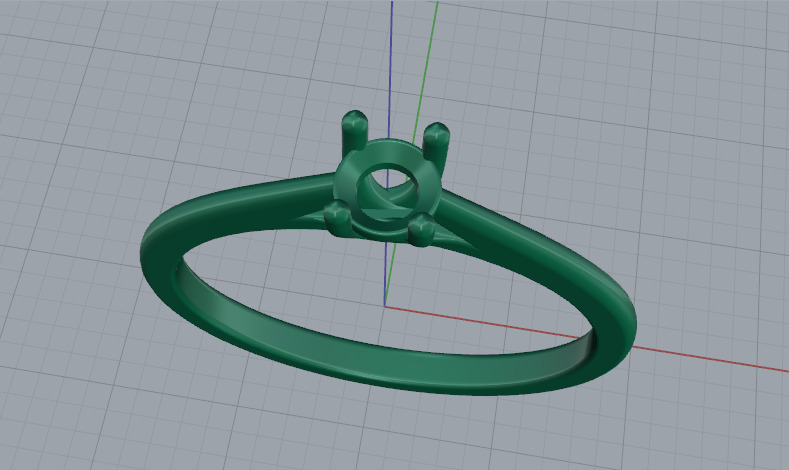789x470 pixels.
Task: Click the front-right prong of the setting
Action: [x=422, y=229]
